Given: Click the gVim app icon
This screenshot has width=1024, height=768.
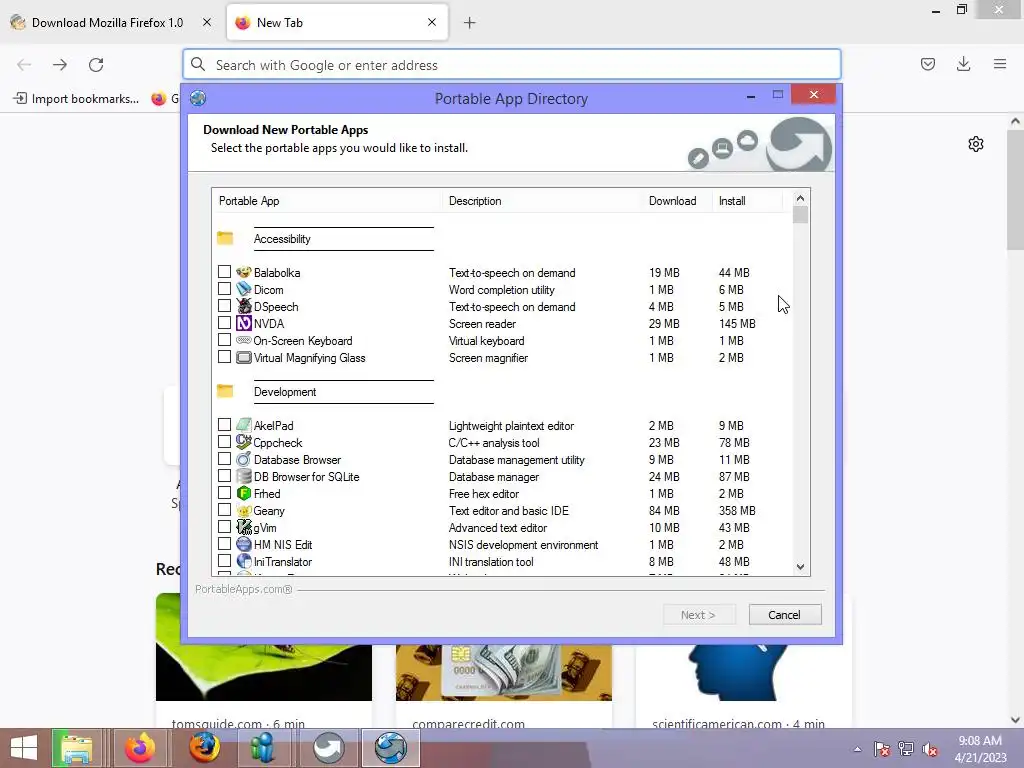Looking at the screenshot, I should 244,527.
